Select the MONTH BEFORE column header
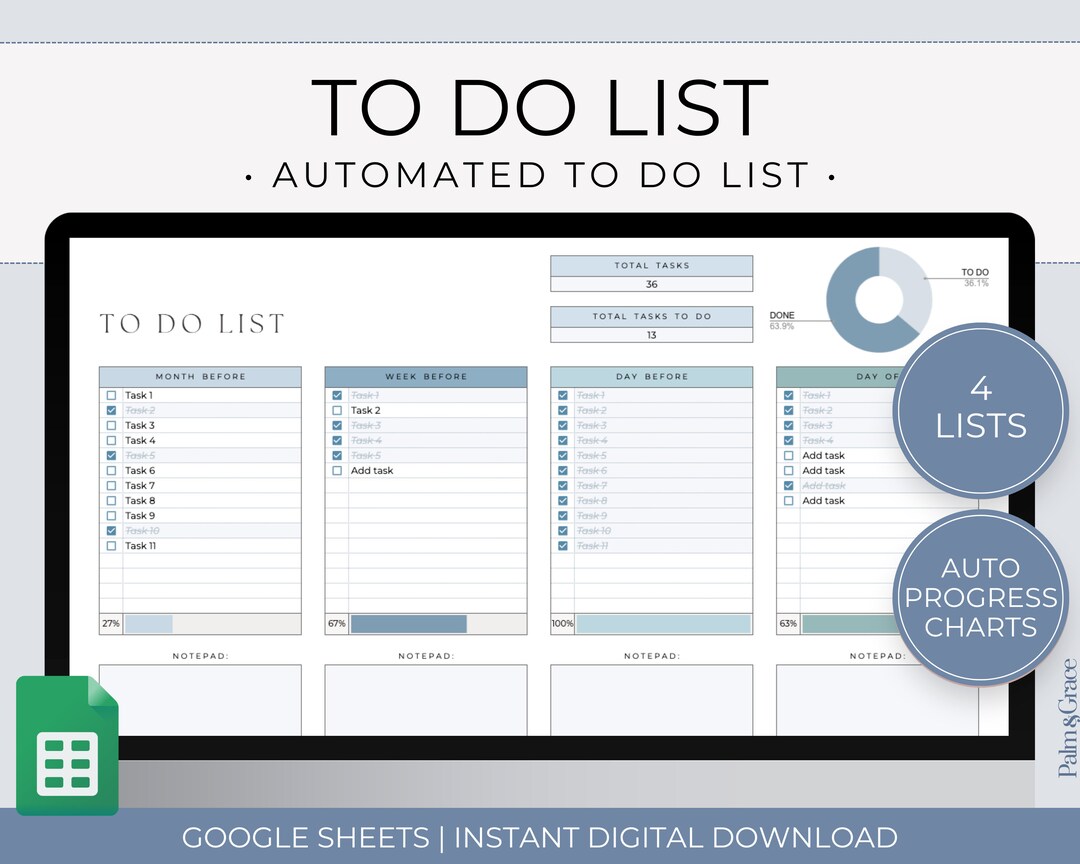Screen dimensions: 1080x864 pos(200,377)
